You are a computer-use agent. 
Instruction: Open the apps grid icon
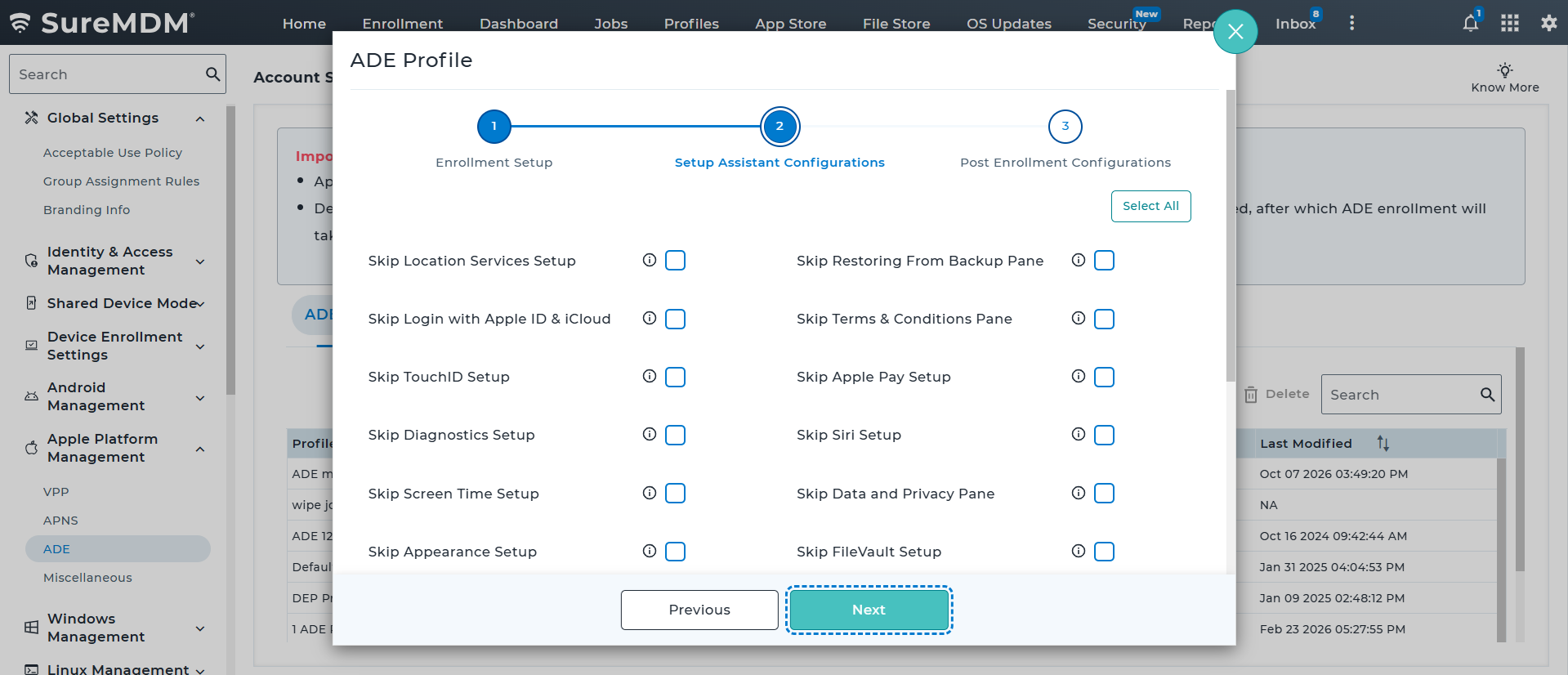(1510, 23)
